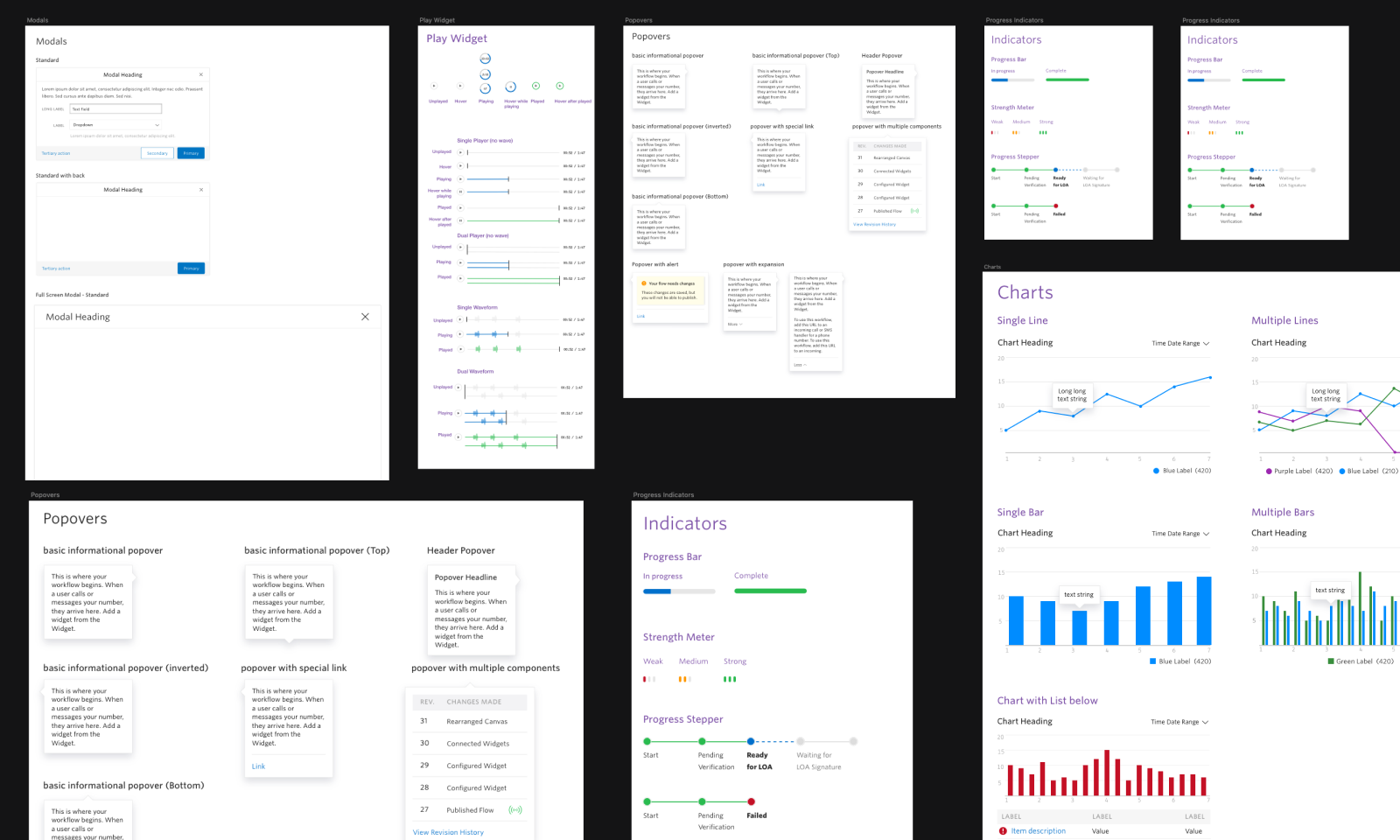Close the Full Screen Modal using its X
This screenshot has width=1400, height=840.
point(365,317)
